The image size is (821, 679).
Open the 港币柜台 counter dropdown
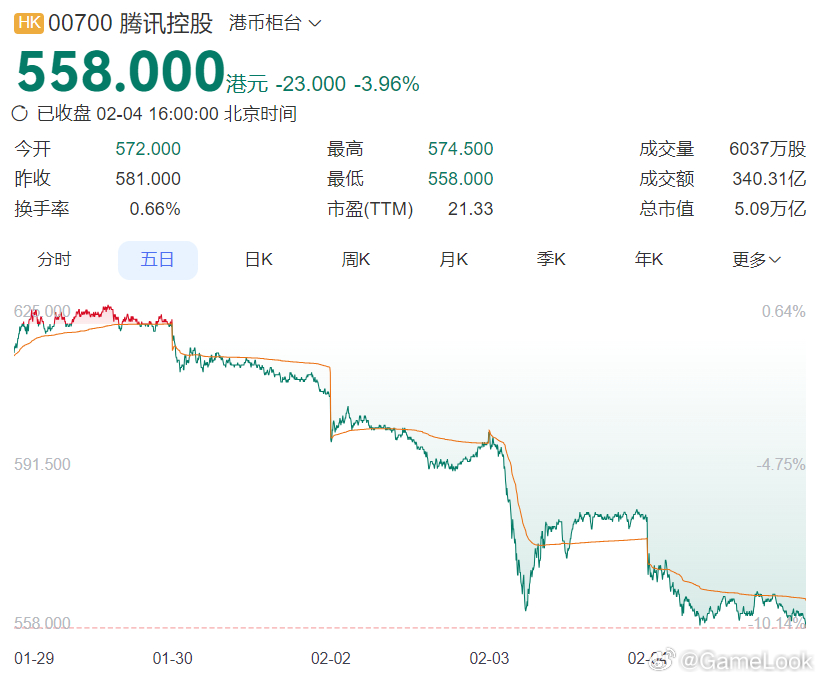(274, 23)
